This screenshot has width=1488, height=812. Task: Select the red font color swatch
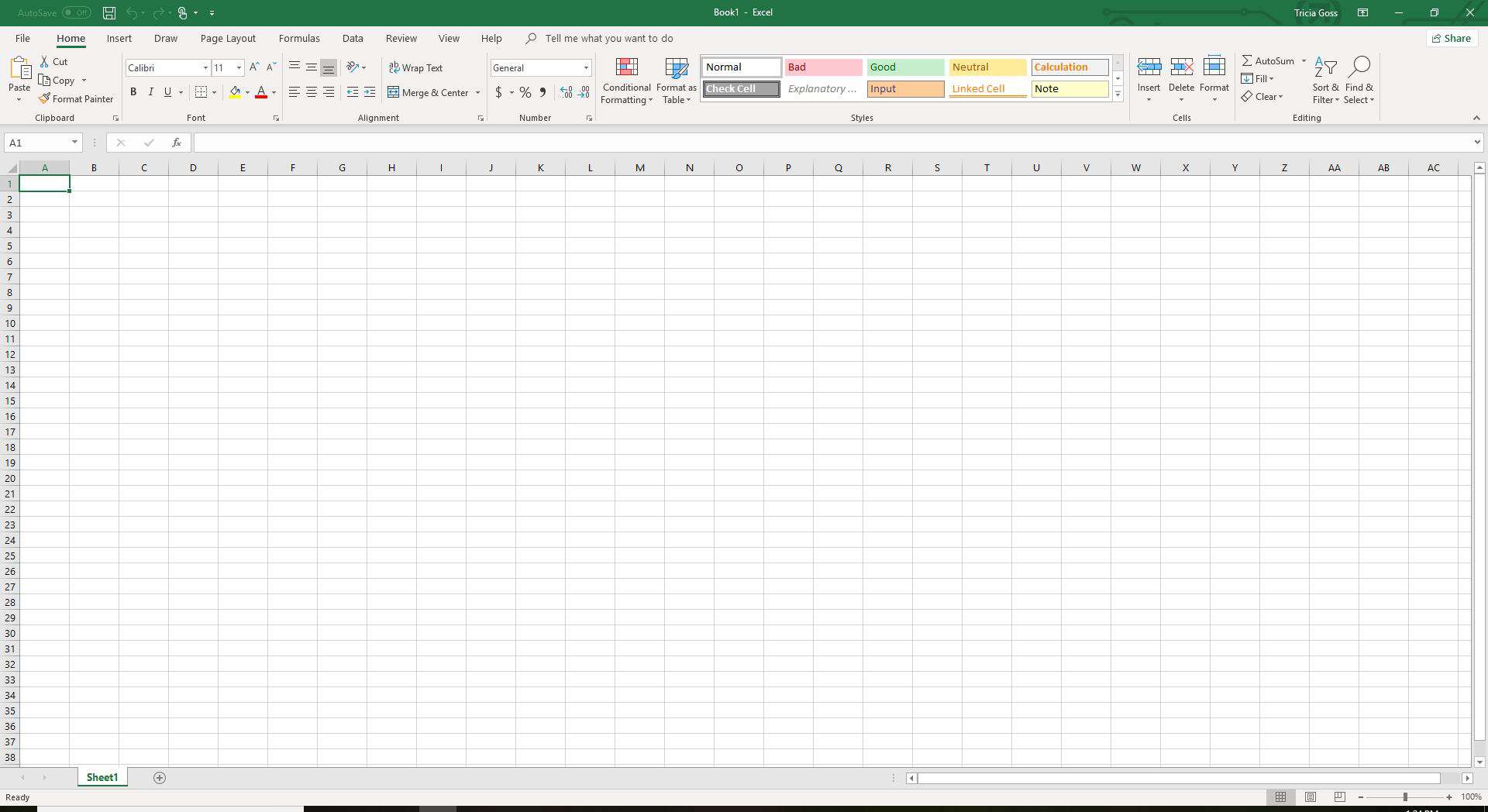[x=263, y=92]
